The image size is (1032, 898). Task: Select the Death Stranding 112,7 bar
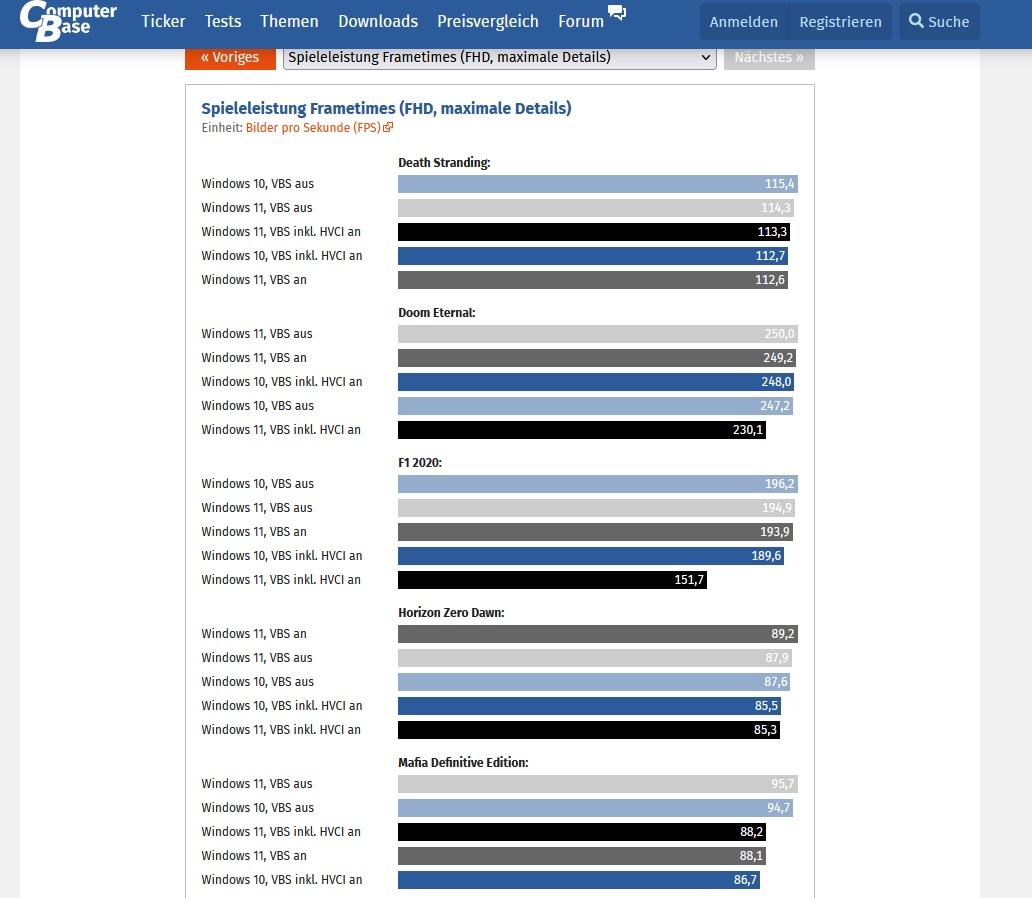[593, 256]
